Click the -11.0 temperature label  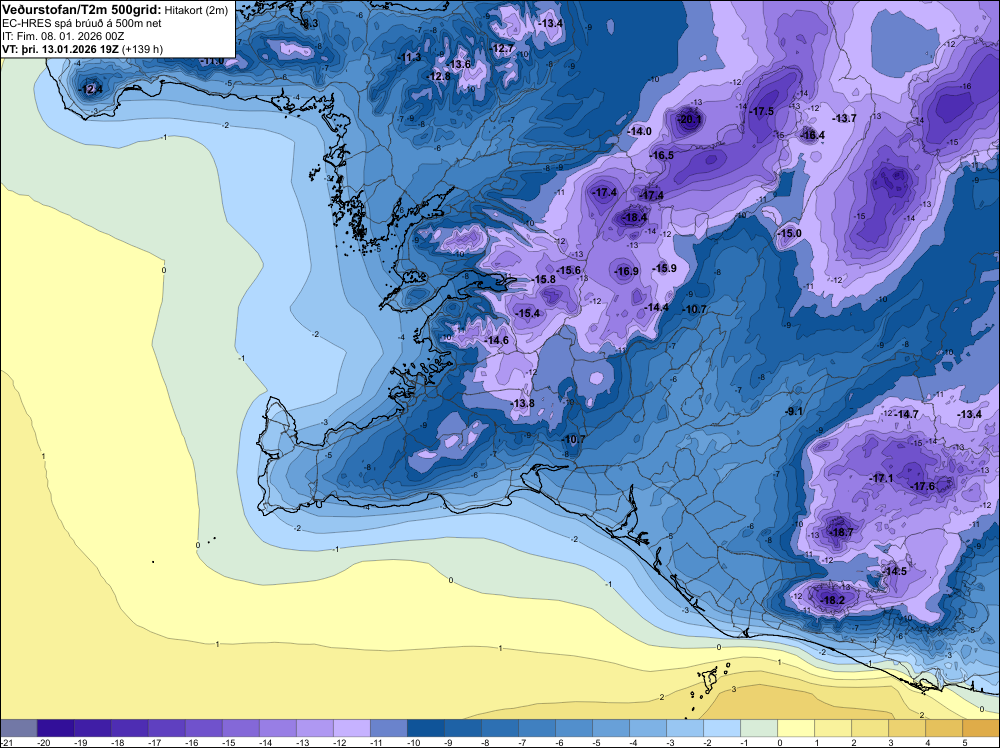[x=212, y=61]
